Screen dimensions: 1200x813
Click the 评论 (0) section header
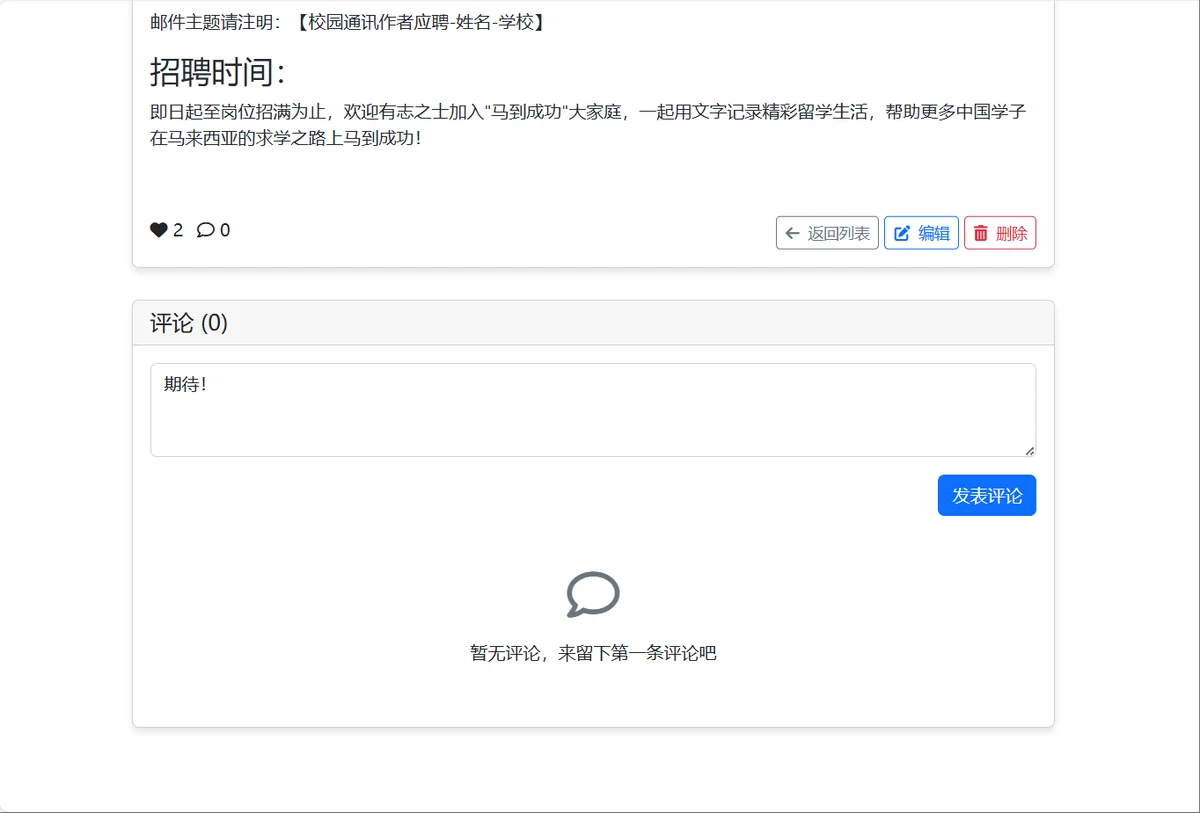coord(593,323)
